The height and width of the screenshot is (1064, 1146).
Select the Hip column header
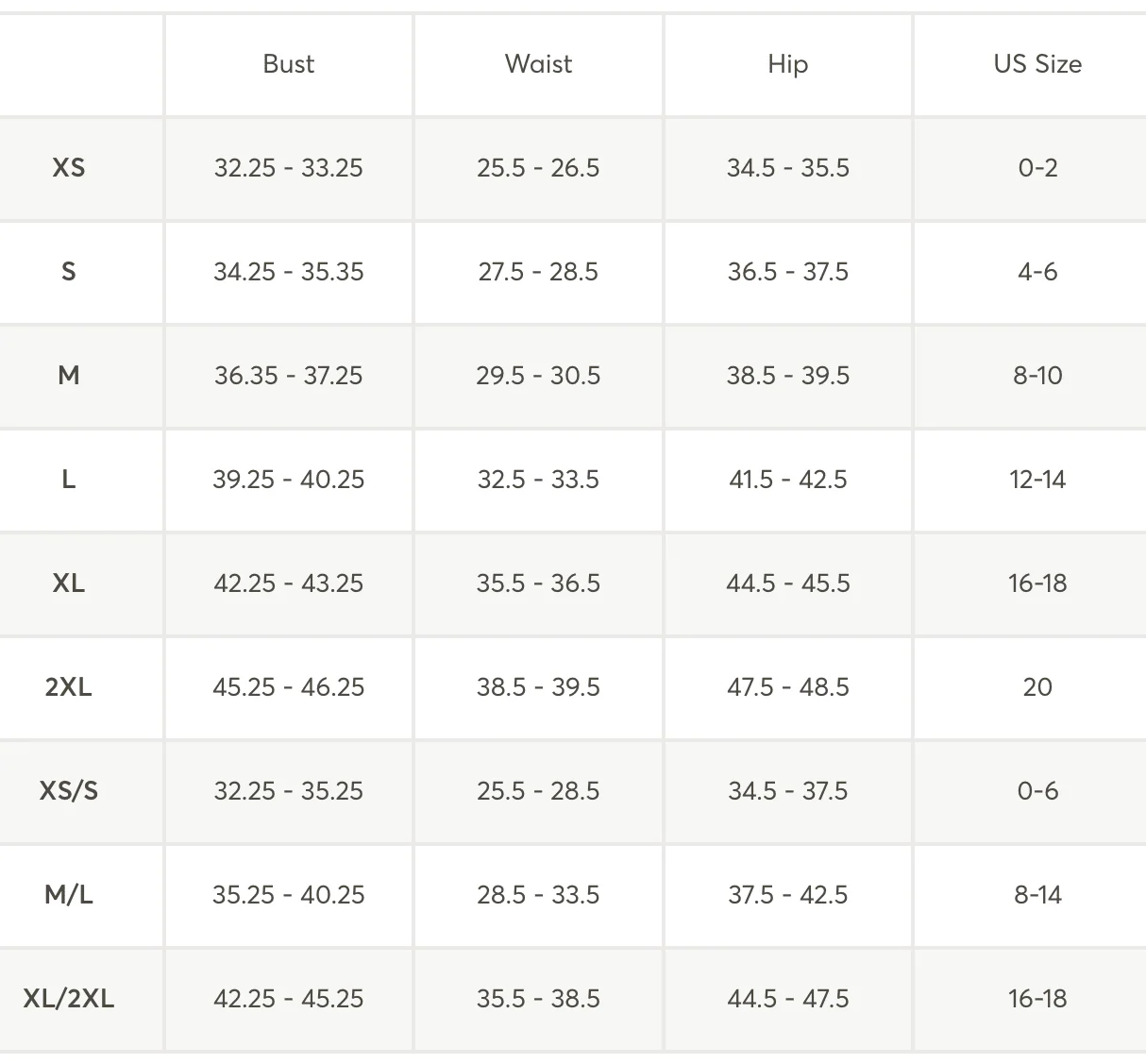pos(787,64)
